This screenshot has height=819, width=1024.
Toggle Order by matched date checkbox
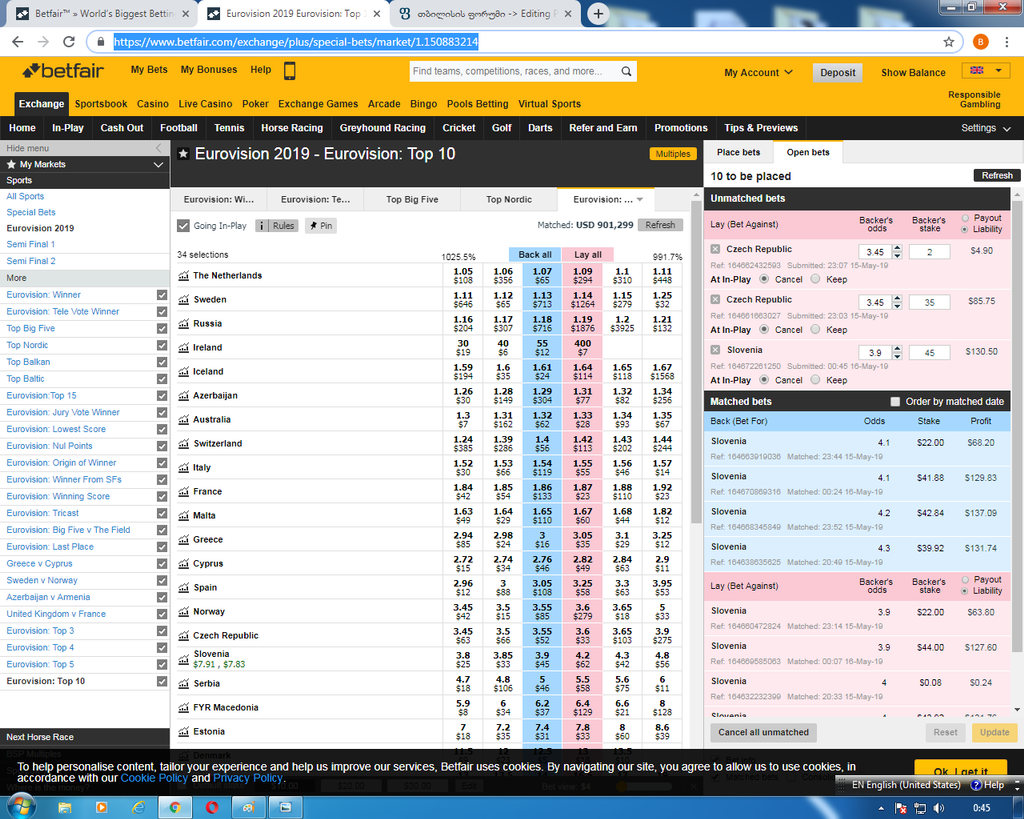click(x=895, y=402)
